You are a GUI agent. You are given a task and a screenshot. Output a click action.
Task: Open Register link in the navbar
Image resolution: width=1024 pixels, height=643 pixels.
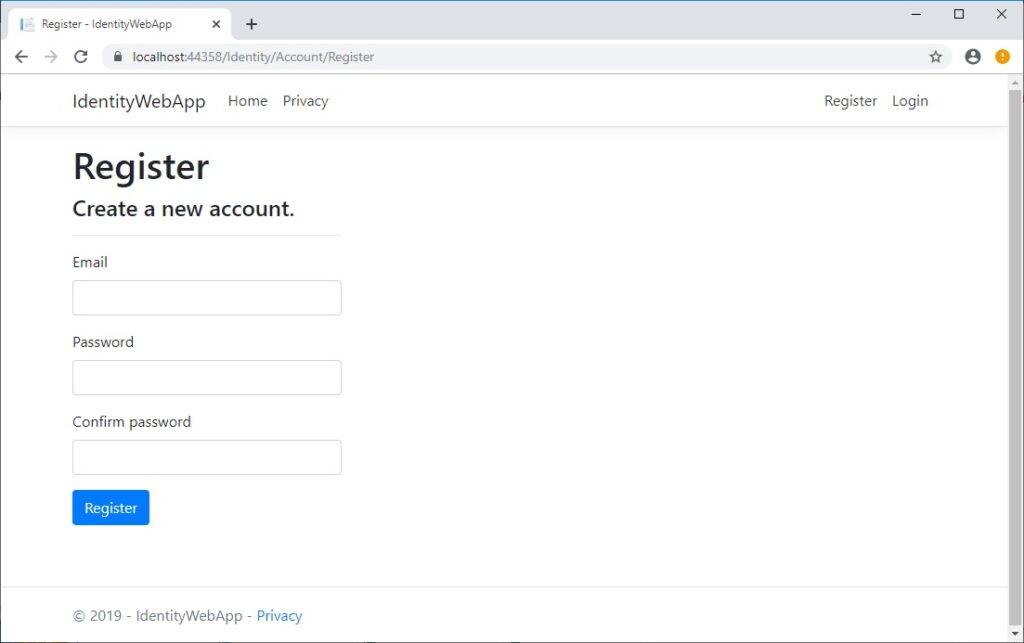pos(850,101)
